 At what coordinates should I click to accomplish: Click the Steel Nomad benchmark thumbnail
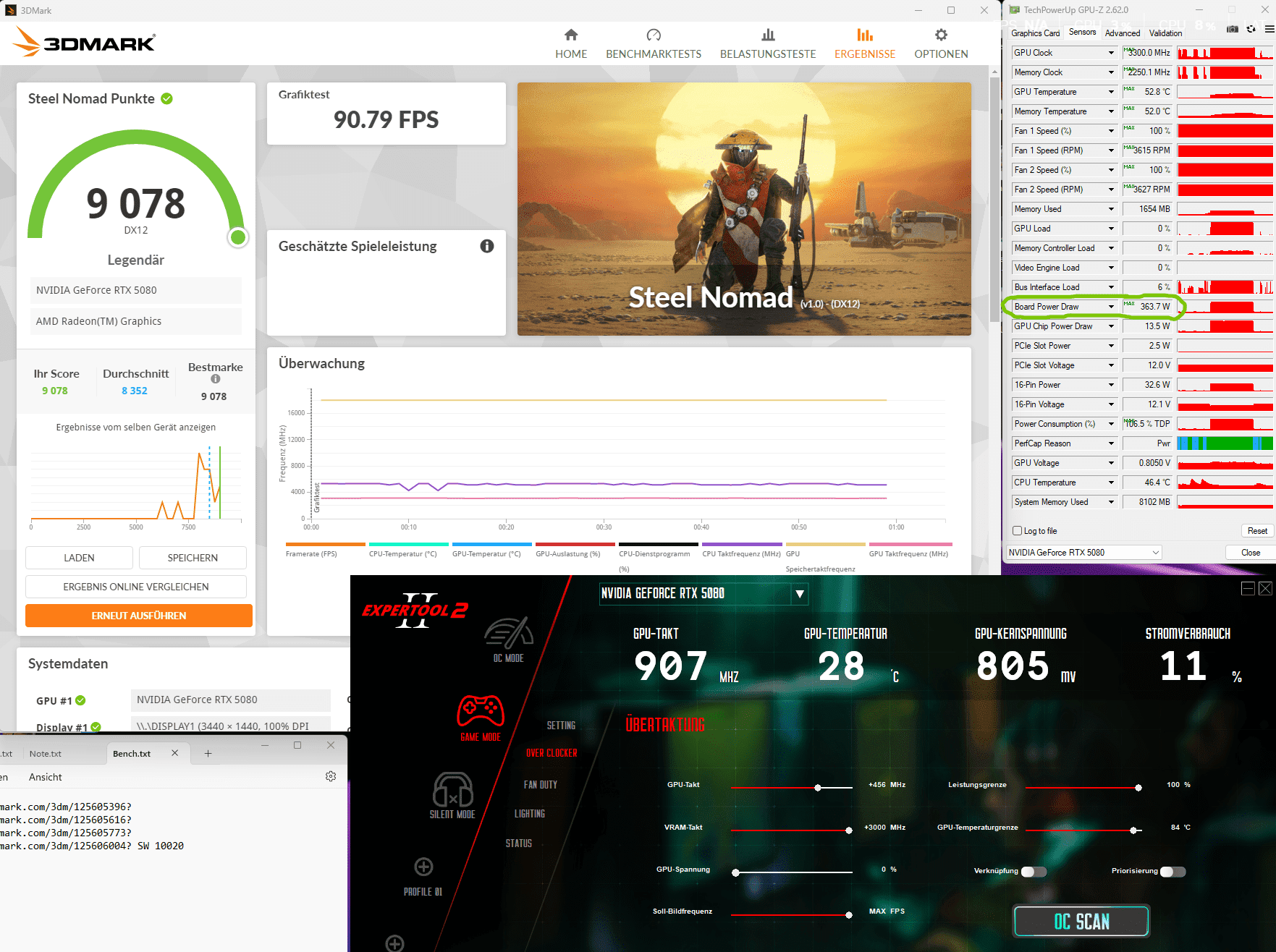click(744, 208)
